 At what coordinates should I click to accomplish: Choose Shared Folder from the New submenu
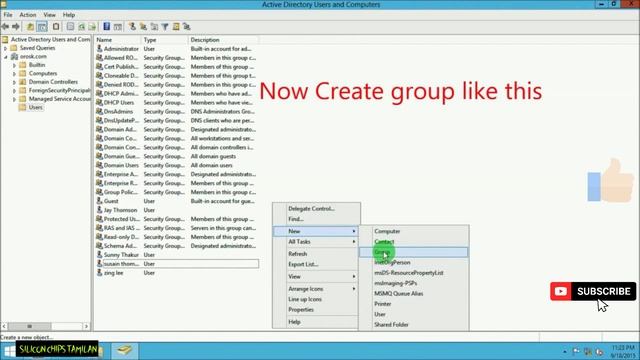pos(413,324)
